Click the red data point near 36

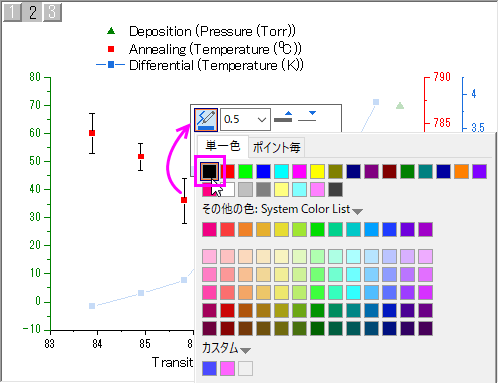[x=184, y=200]
